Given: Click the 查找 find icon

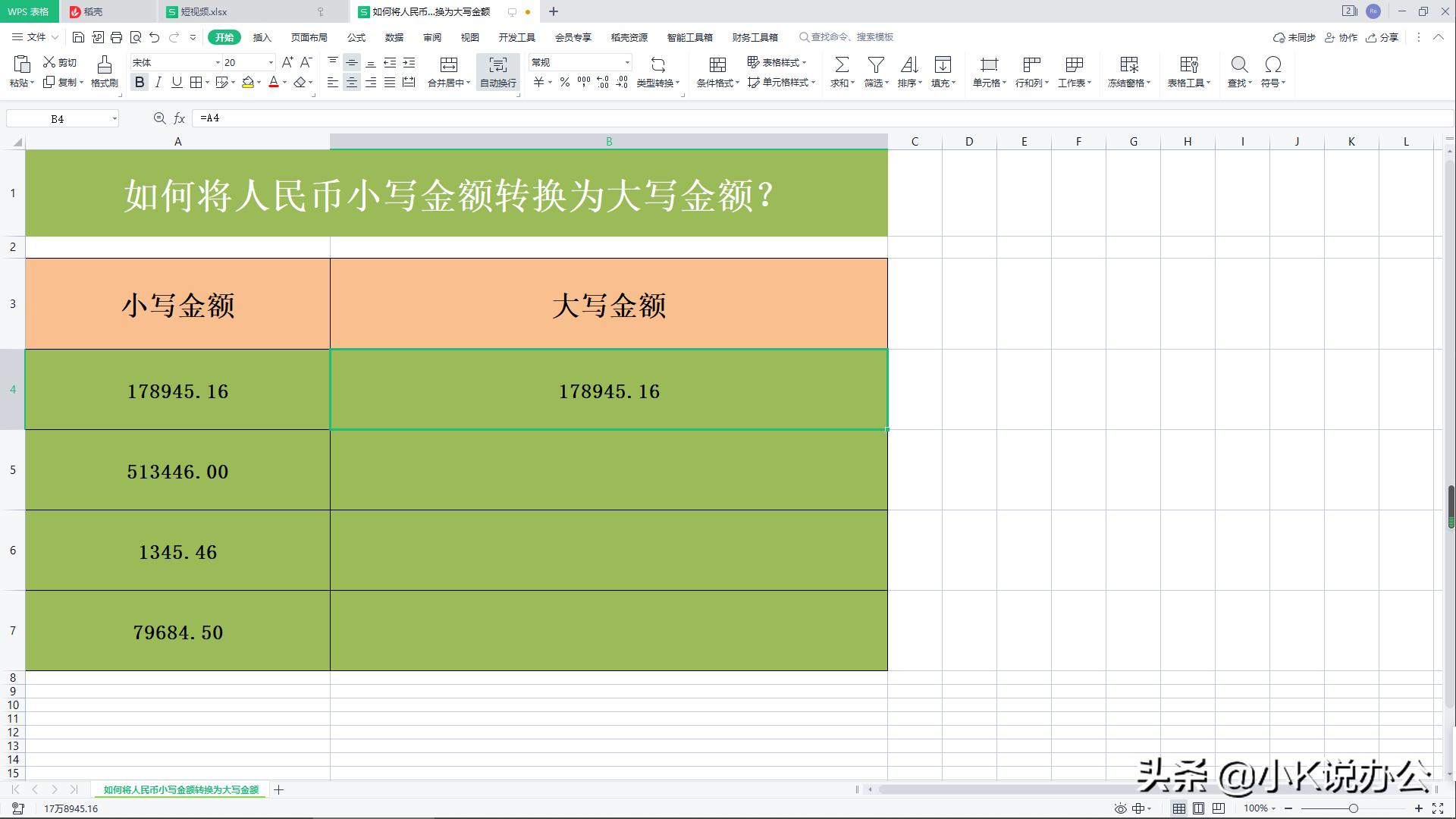Looking at the screenshot, I should (1238, 71).
